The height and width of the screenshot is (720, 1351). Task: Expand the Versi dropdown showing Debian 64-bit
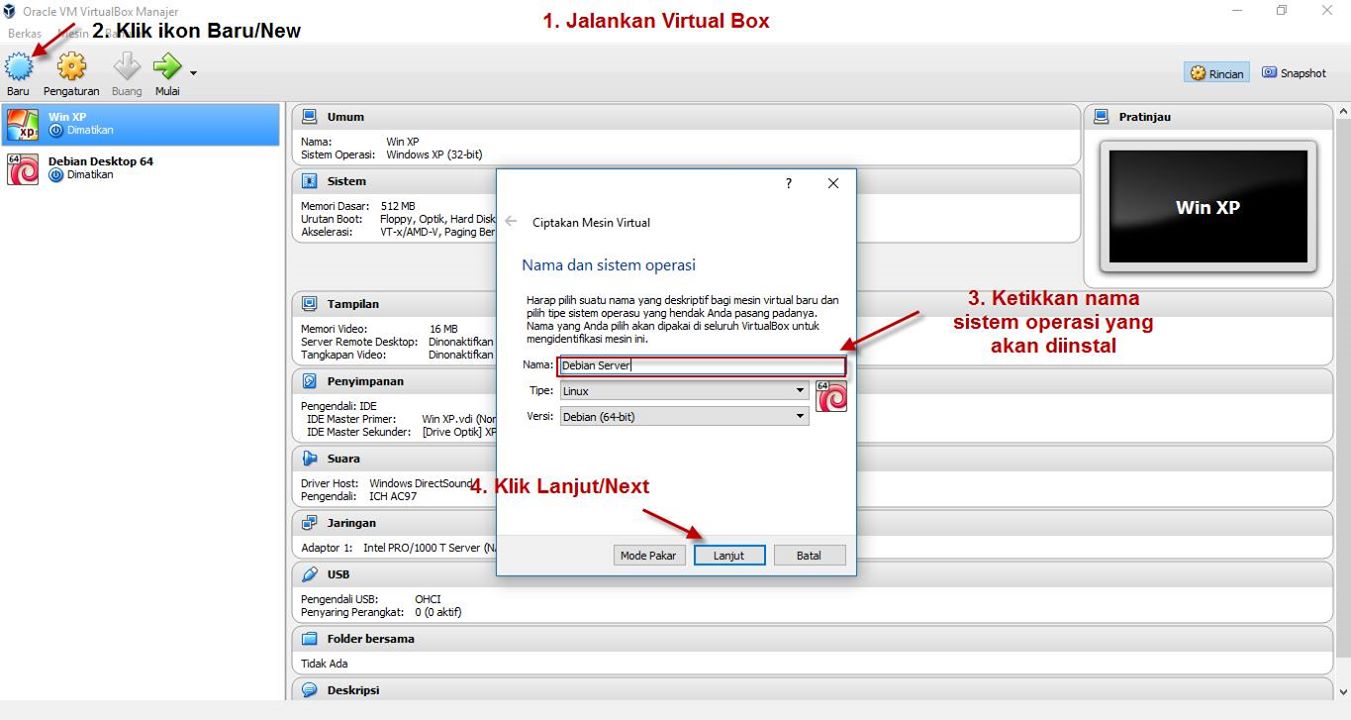[800, 415]
